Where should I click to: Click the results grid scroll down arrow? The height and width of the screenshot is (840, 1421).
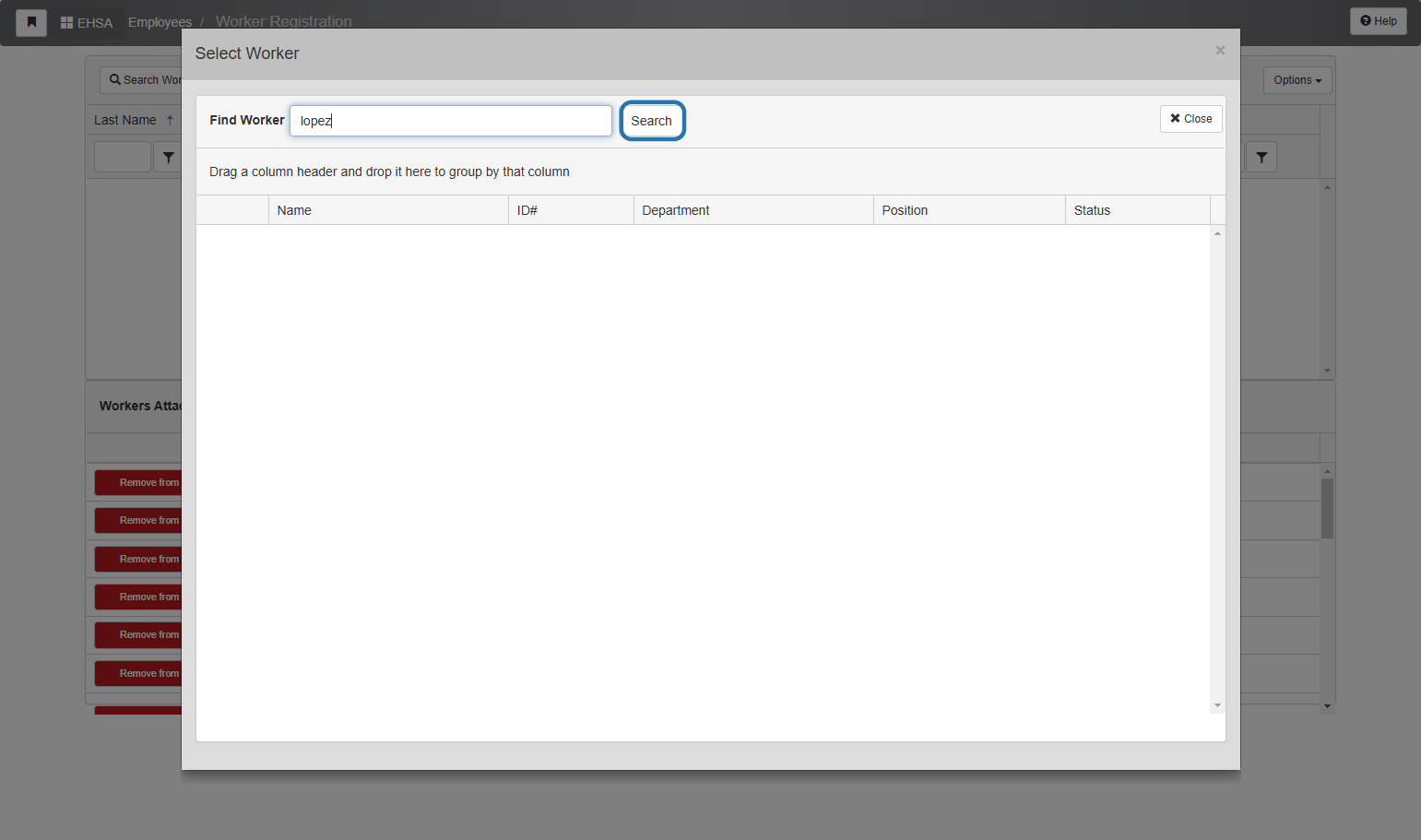tap(1218, 705)
